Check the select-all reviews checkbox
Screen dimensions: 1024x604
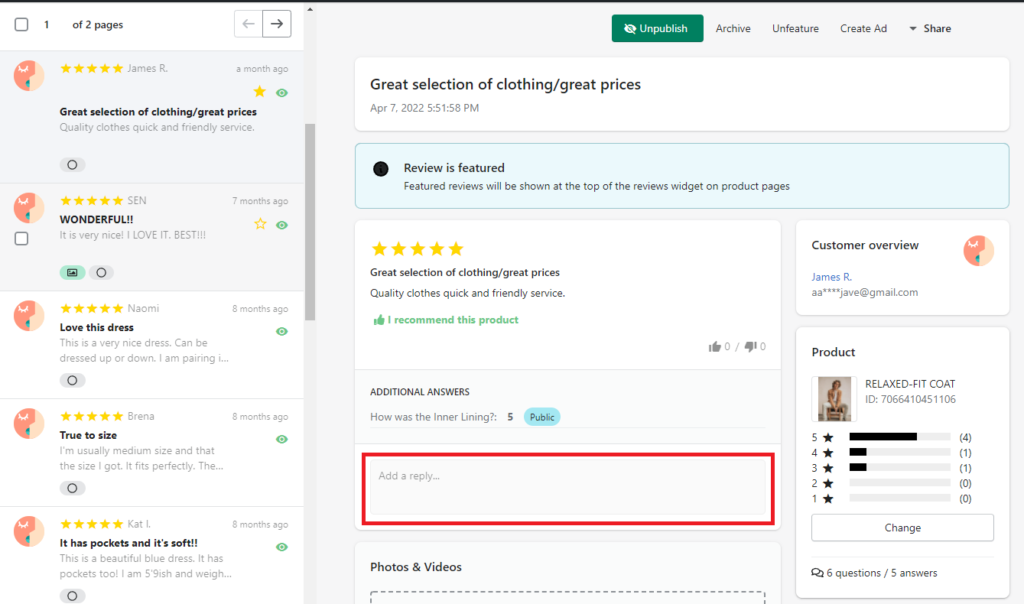point(21,24)
